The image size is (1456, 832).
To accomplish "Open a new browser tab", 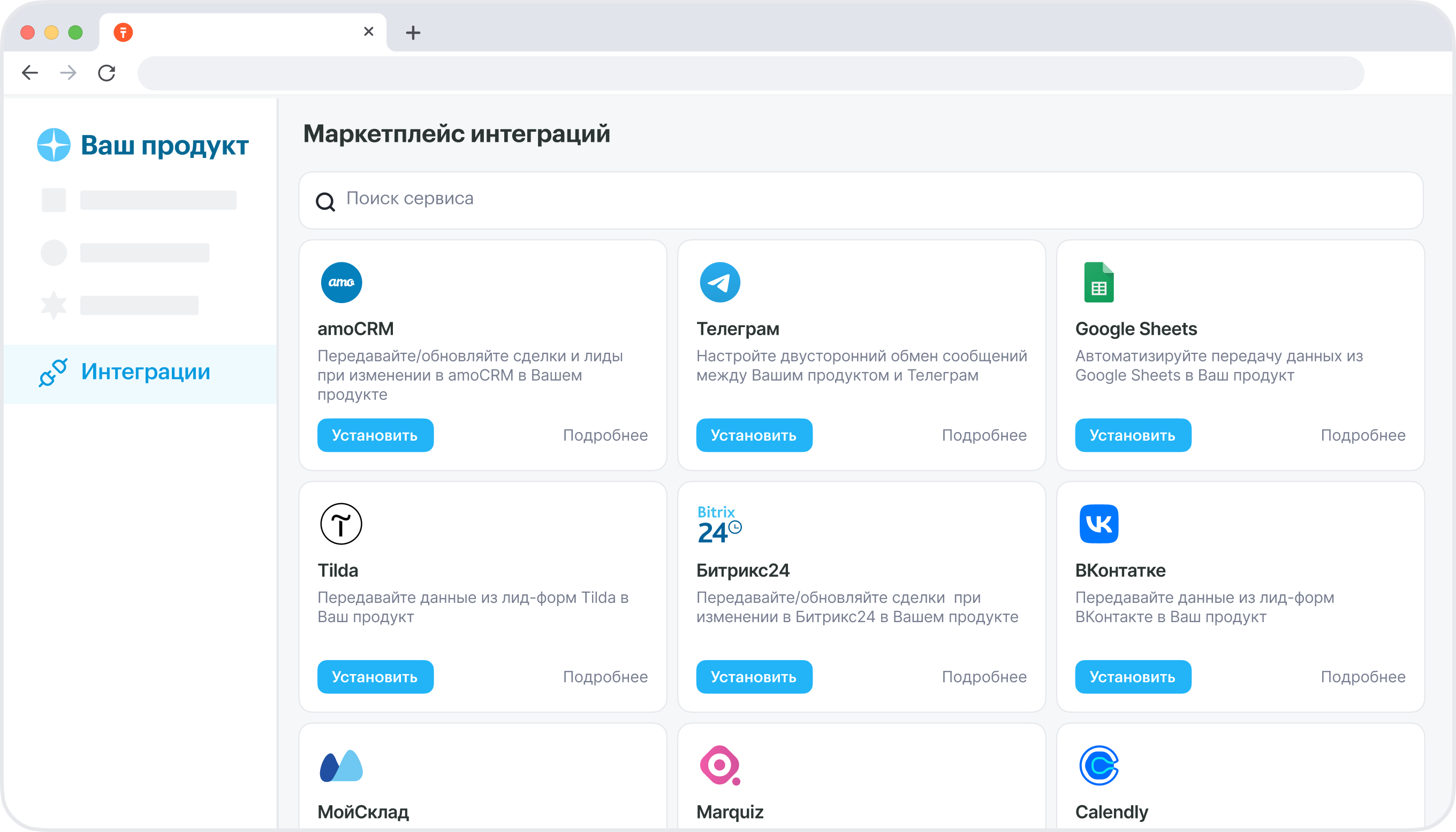I will pos(414,33).
